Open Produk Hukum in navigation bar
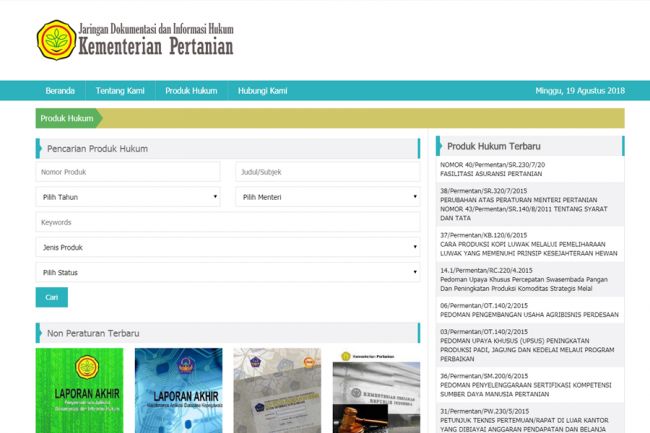This screenshot has height=433, width=650. pyautogui.click(x=191, y=91)
